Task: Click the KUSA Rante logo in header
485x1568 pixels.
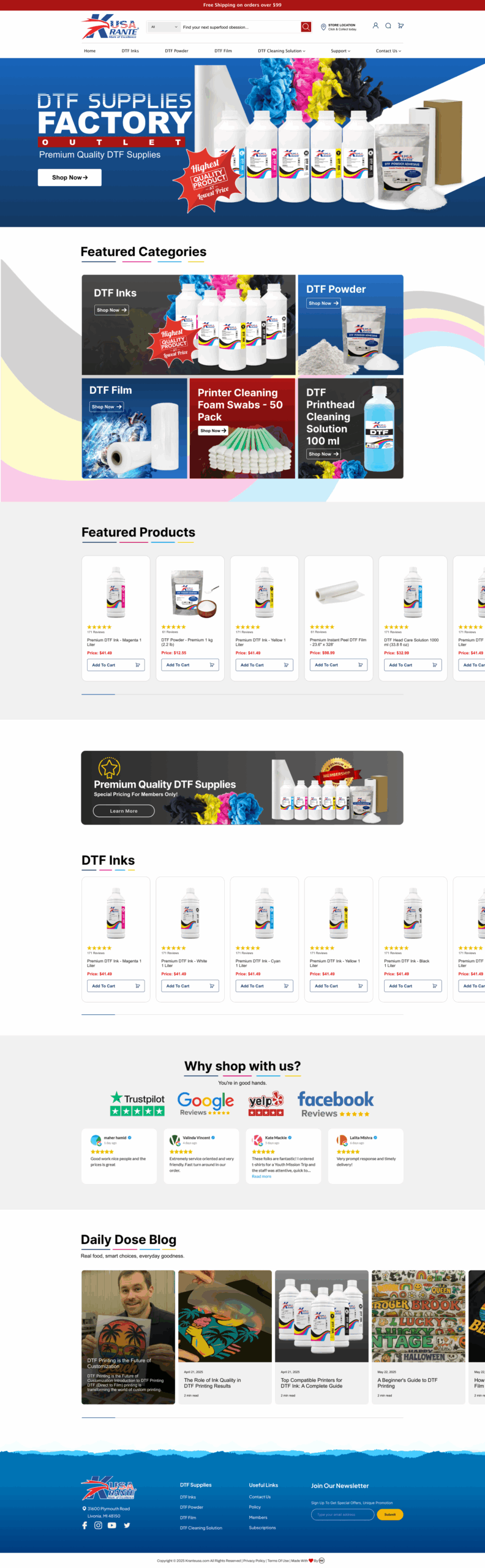Action: 110,26
